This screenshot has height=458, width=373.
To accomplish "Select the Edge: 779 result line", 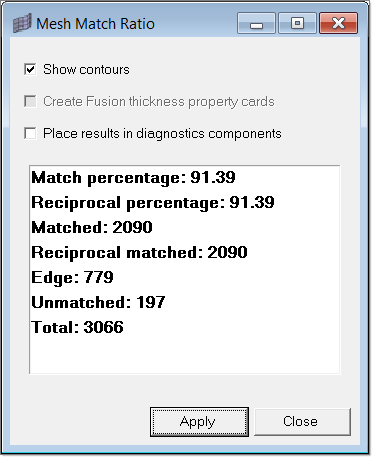I will click(x=72, y=277).
